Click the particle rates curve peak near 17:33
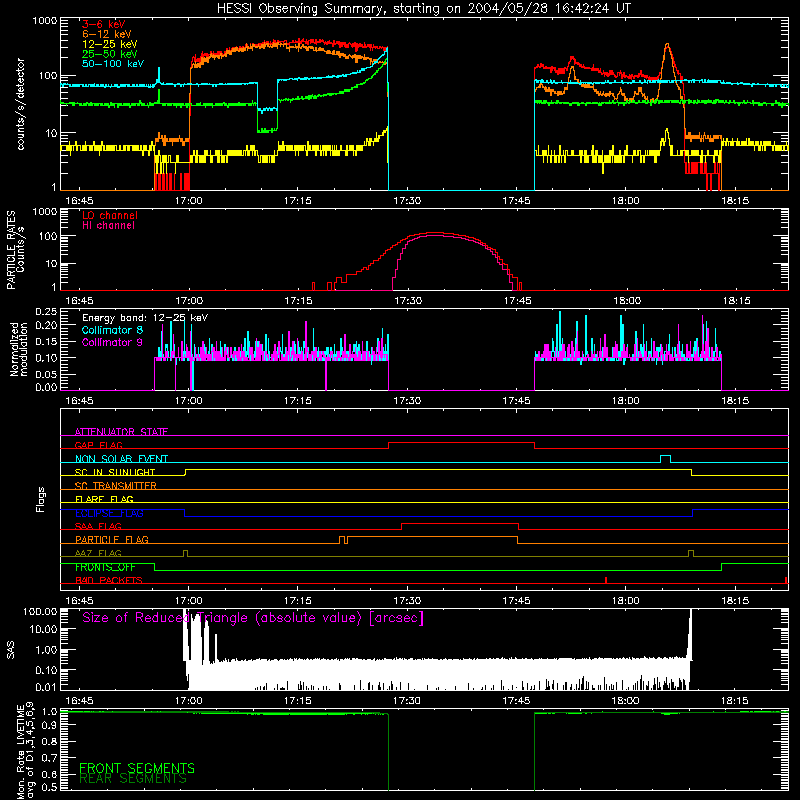800x800 pixels. (434, 233)
